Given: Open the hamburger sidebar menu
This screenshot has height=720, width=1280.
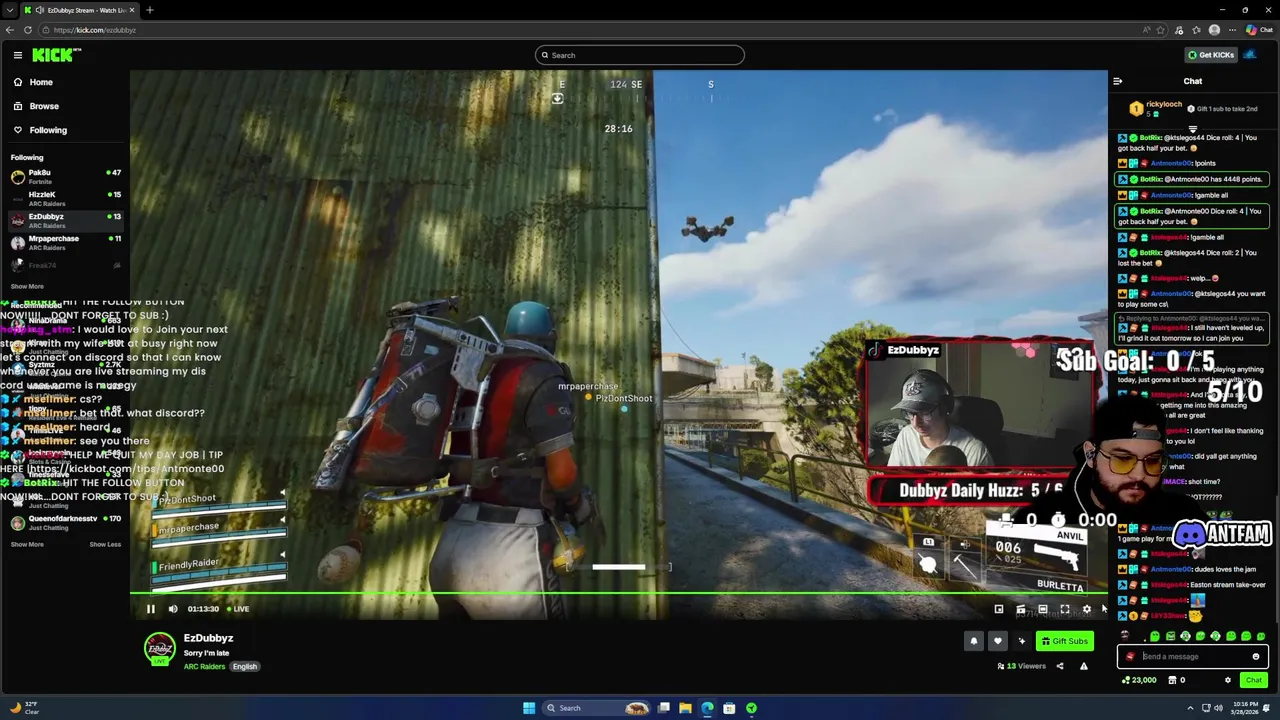Looking at the screenshot, I should (18, 55).
